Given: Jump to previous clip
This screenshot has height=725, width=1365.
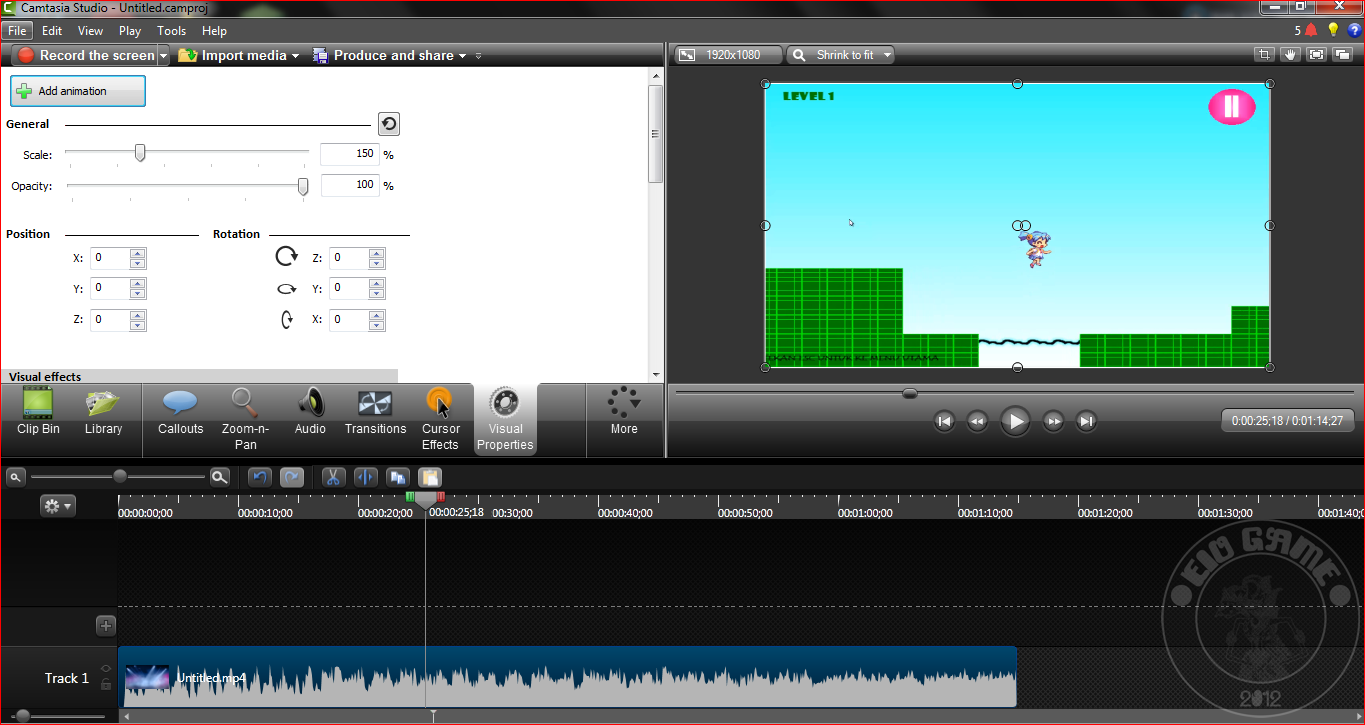Looking at the screenshot, I should (x=944, y=422).
